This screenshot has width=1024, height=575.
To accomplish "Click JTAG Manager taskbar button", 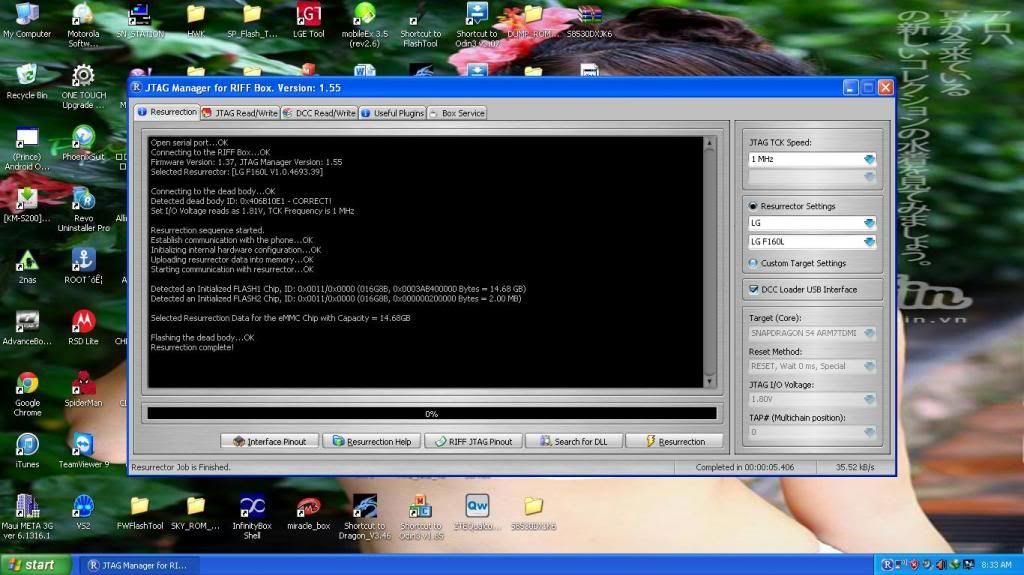I will [138, 565].
